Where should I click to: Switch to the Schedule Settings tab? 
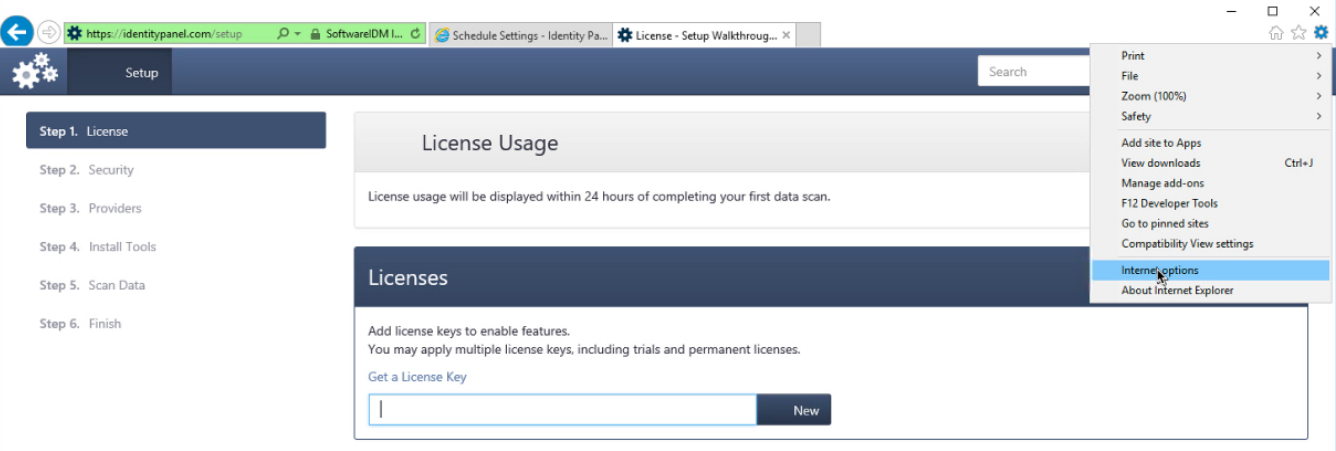click(520, 35)
